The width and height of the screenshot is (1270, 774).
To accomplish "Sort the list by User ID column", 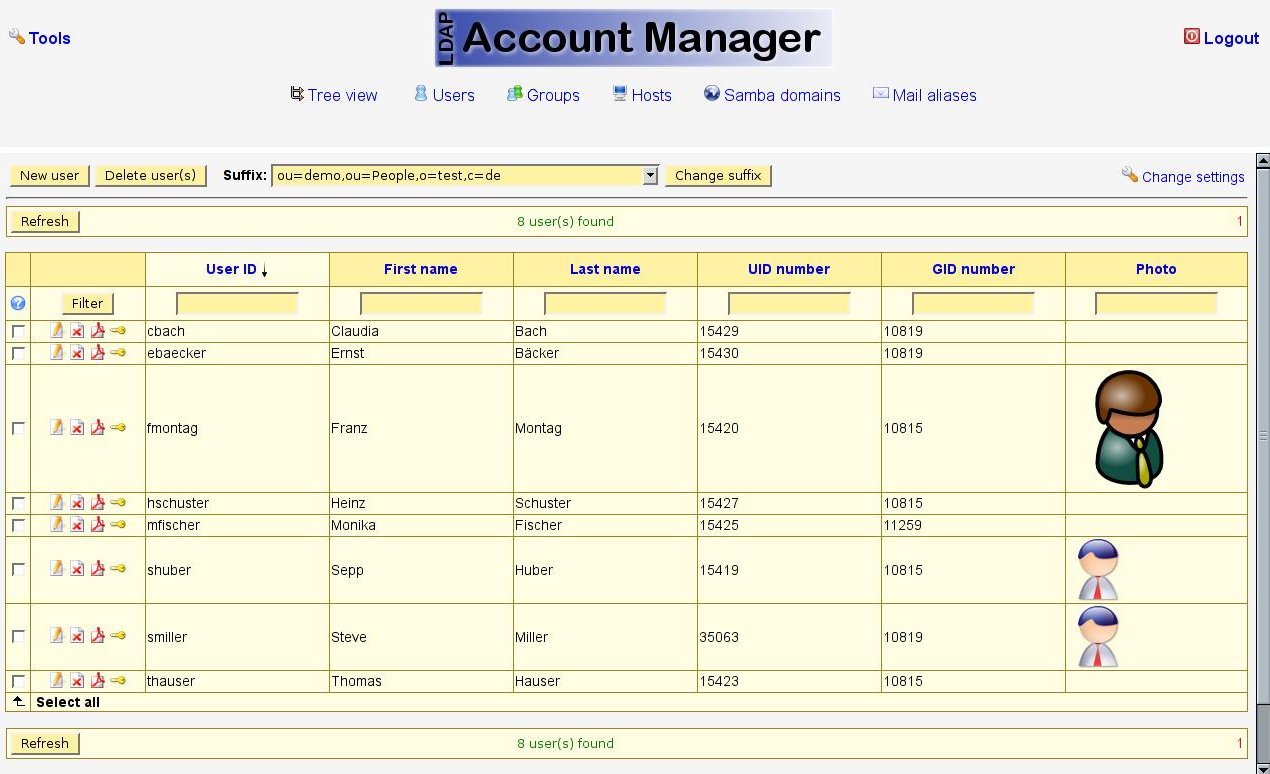I will click(231, 269).
